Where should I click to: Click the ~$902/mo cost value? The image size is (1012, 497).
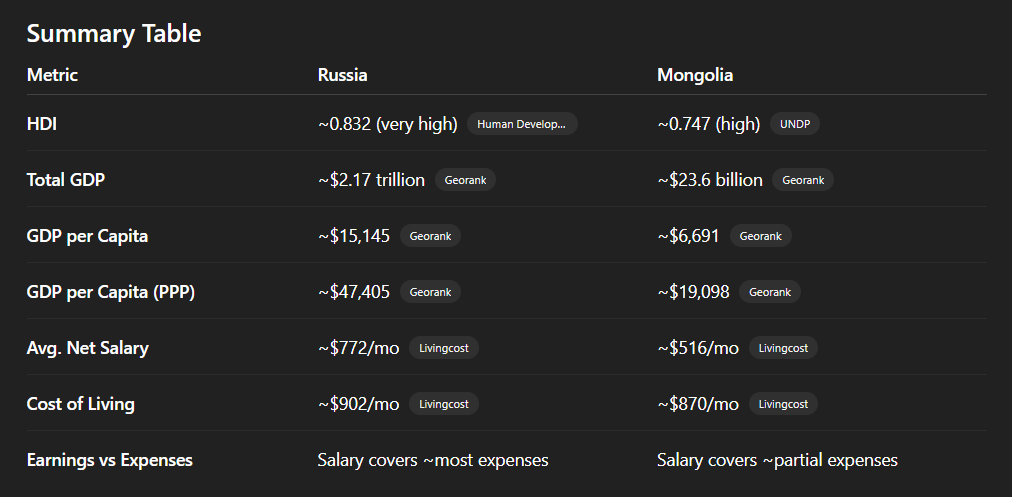(x=358, y=405)
